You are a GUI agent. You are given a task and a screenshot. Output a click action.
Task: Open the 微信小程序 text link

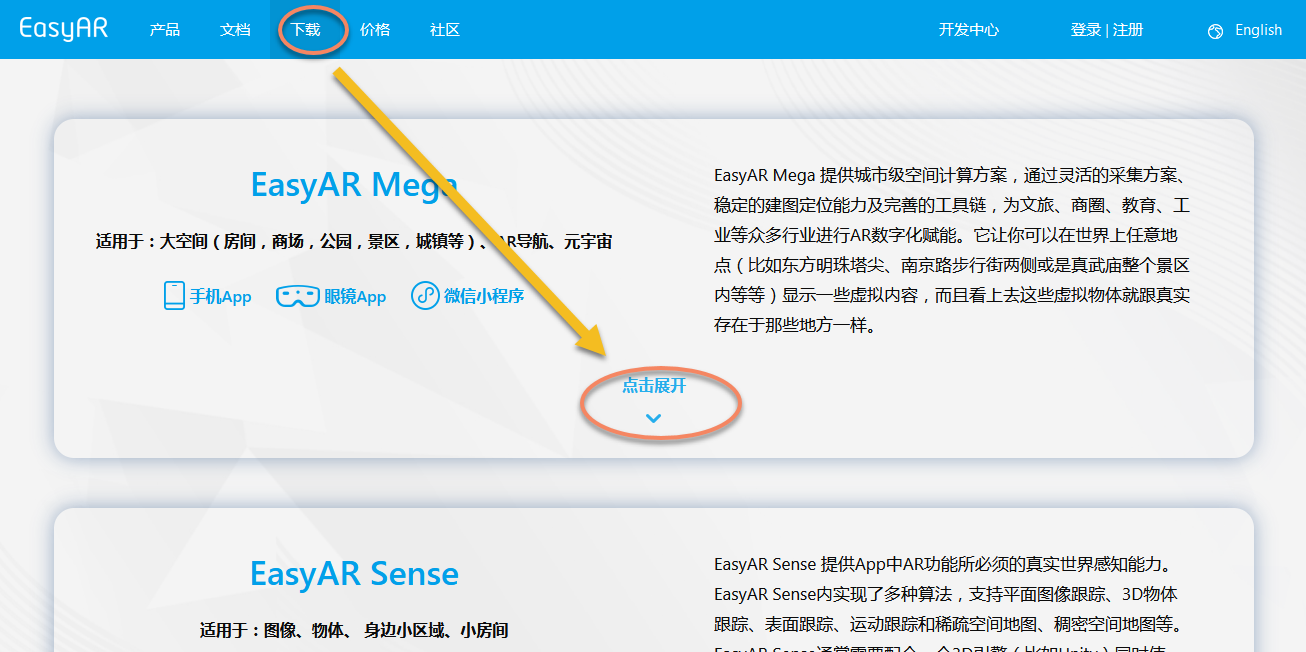pyautogui.click(x=484, y=297)
